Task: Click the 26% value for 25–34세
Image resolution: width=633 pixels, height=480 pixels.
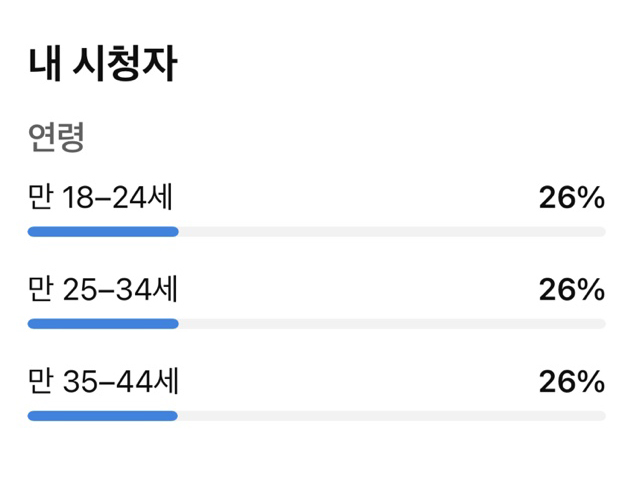Action: pyautogui.click(x=572, y=289)
